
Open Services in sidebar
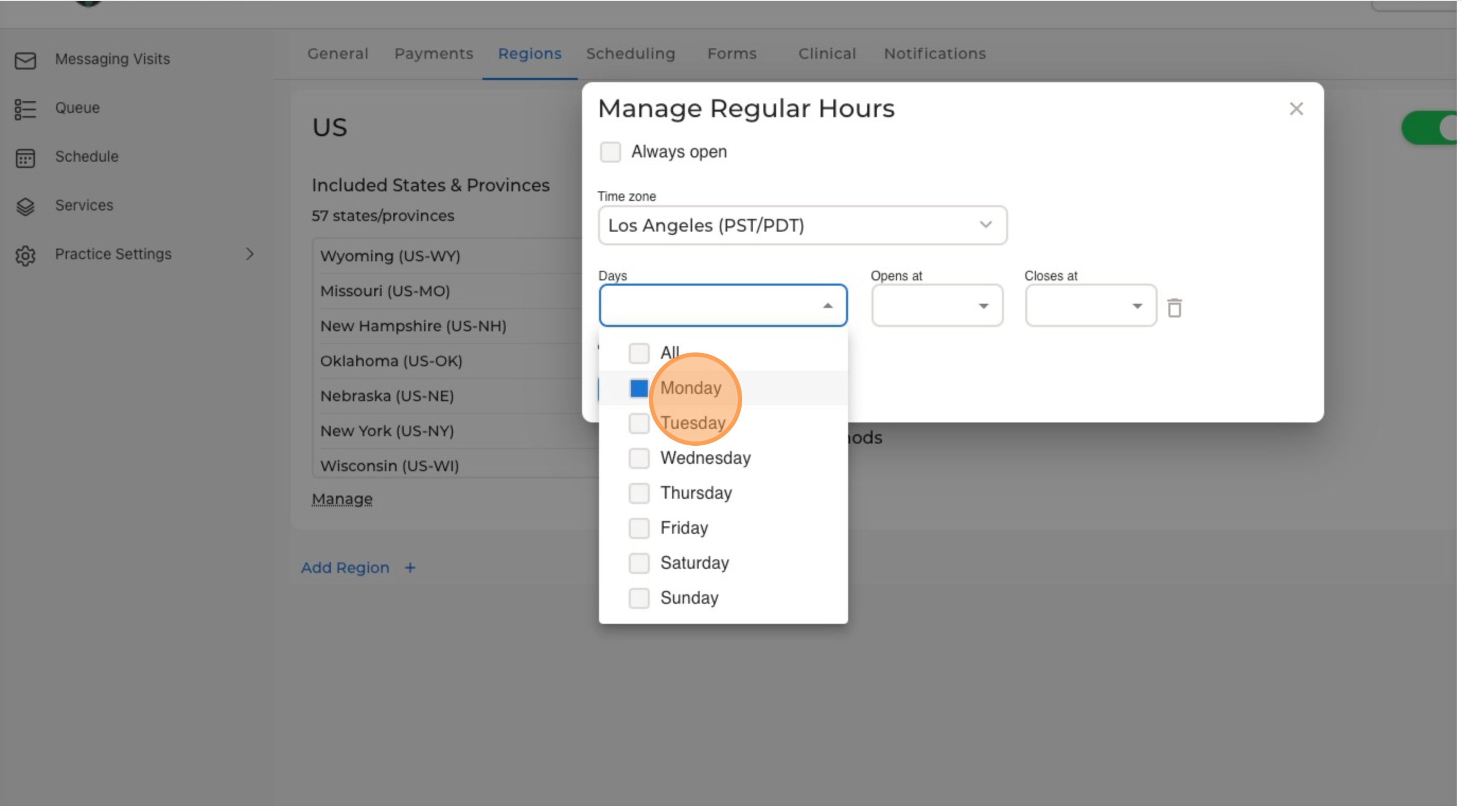[84, 206]
